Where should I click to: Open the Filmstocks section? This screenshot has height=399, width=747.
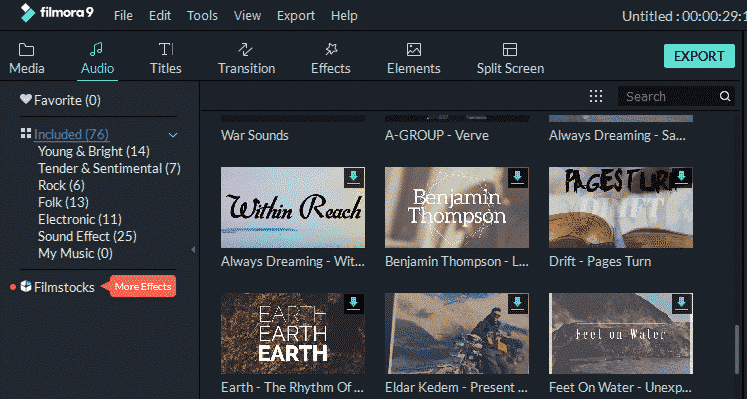click(64, 287)
